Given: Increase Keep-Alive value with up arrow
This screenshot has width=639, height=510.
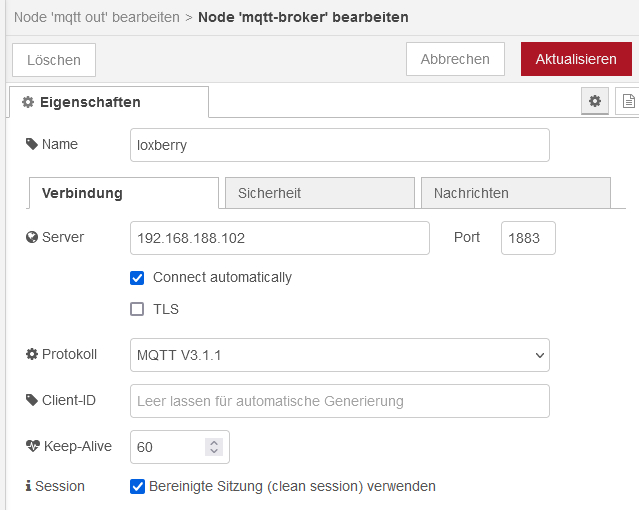Looking at the screenshot, I should (213, 442).
